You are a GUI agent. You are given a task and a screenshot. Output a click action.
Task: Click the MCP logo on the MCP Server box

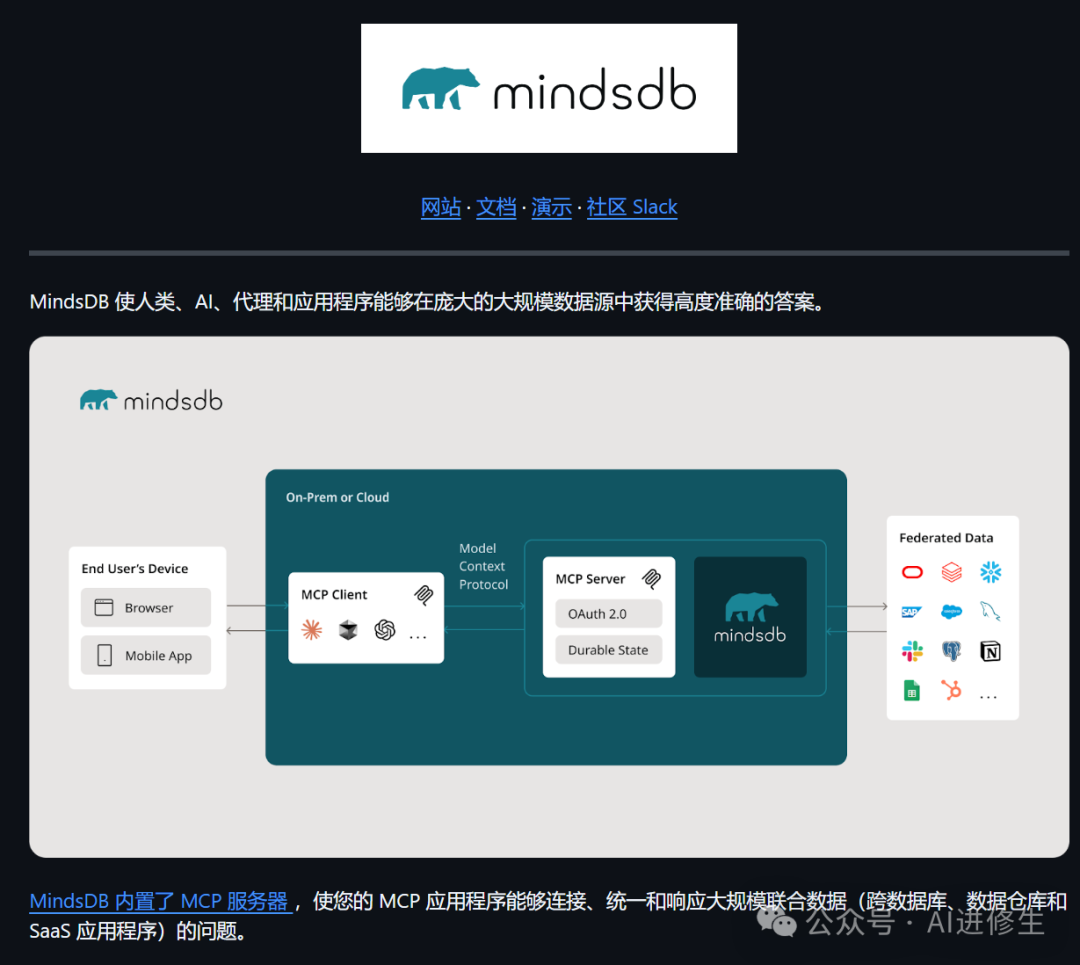652,579
